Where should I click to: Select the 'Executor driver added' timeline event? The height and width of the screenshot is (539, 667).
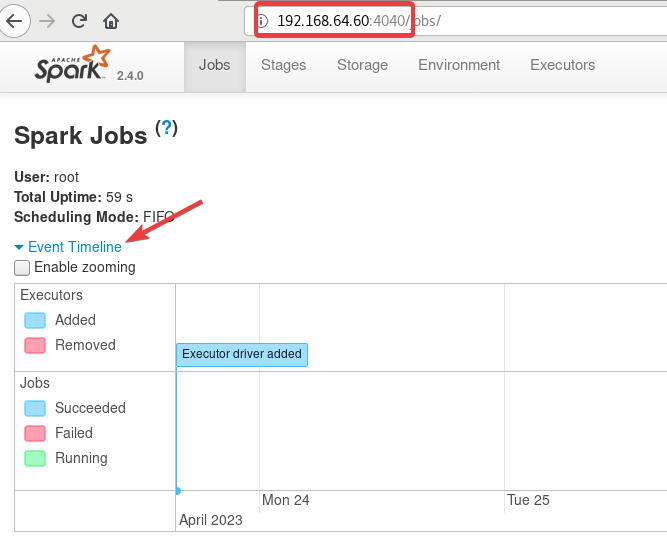pyautogui.click(x=242, y=354)
